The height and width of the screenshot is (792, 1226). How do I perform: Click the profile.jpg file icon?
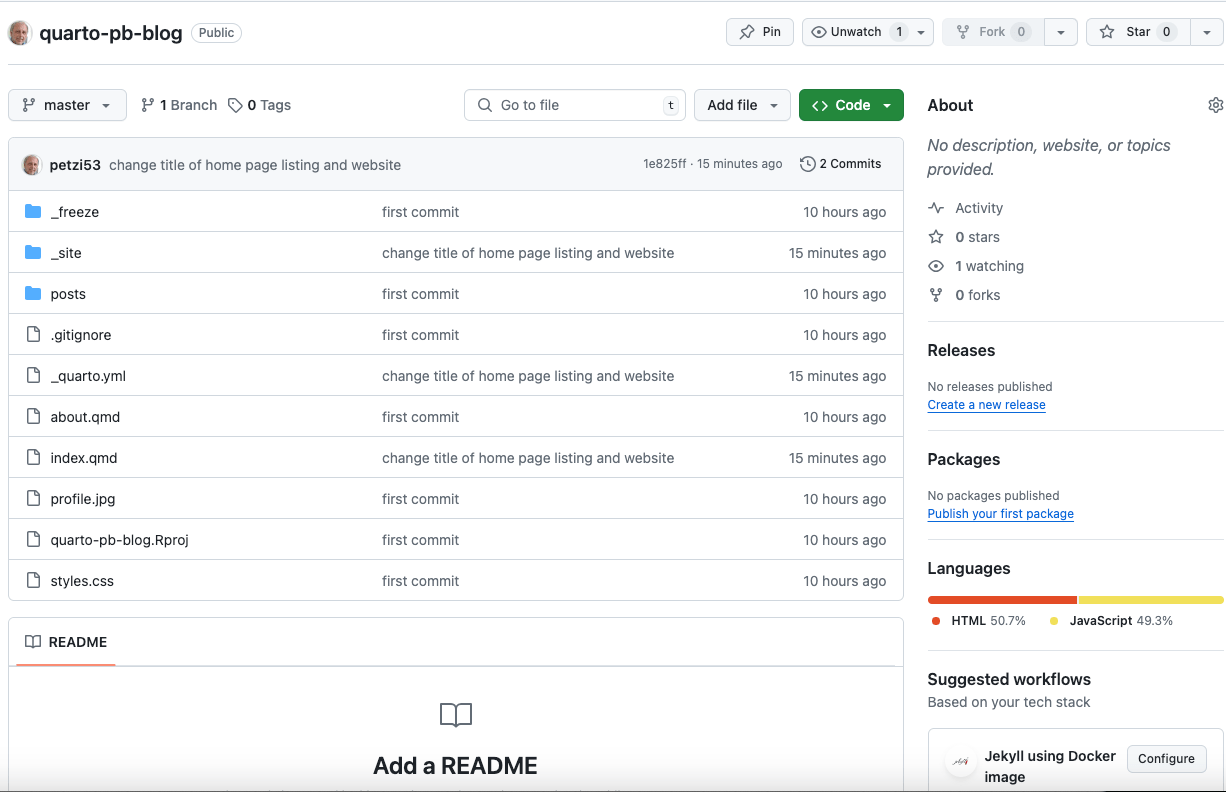pyautogui.click(x=33, y=498)
